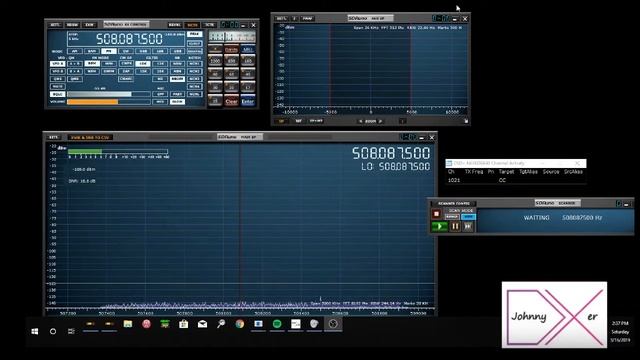This screenshot has height=360, width=640.
Task: Click the lock icon in Aux SP corner
Action: [x=466, y=121]
